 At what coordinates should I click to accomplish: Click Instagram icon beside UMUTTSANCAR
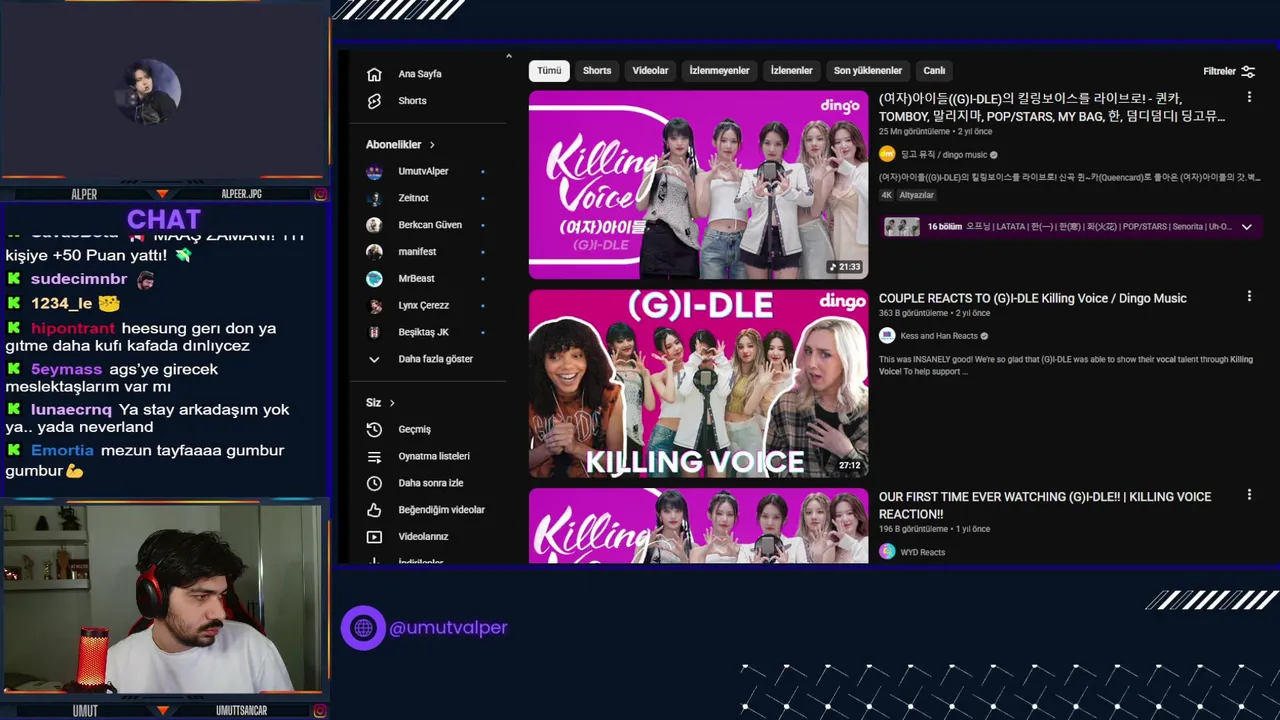click(320, 711)
